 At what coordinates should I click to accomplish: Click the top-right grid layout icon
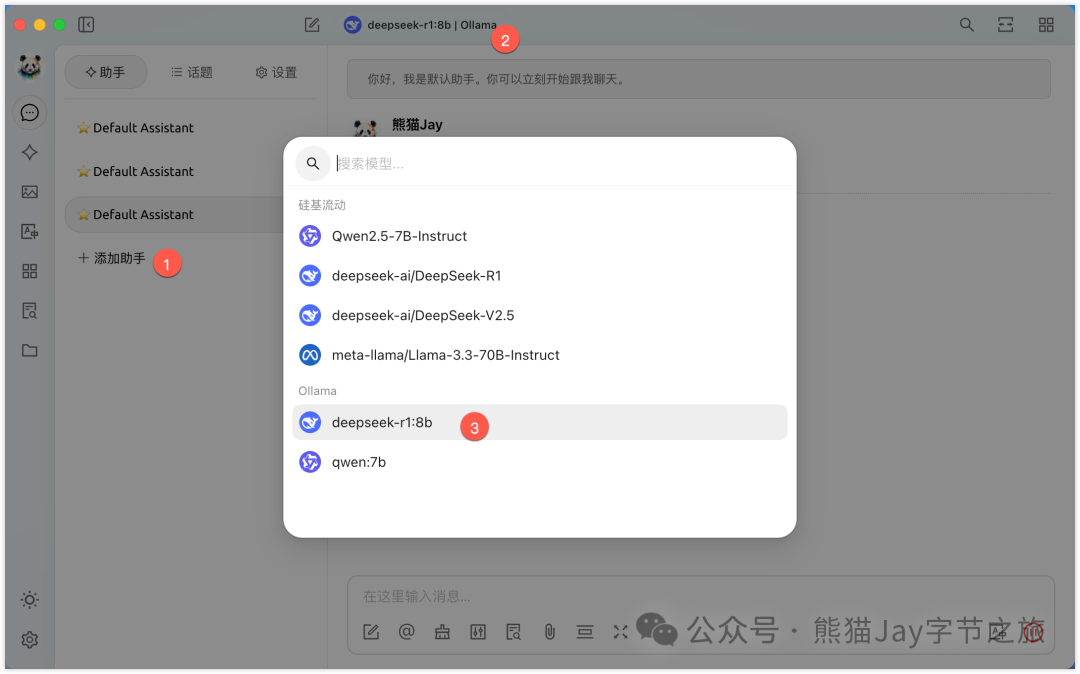pyautogui.click(x=1046, y=25)
